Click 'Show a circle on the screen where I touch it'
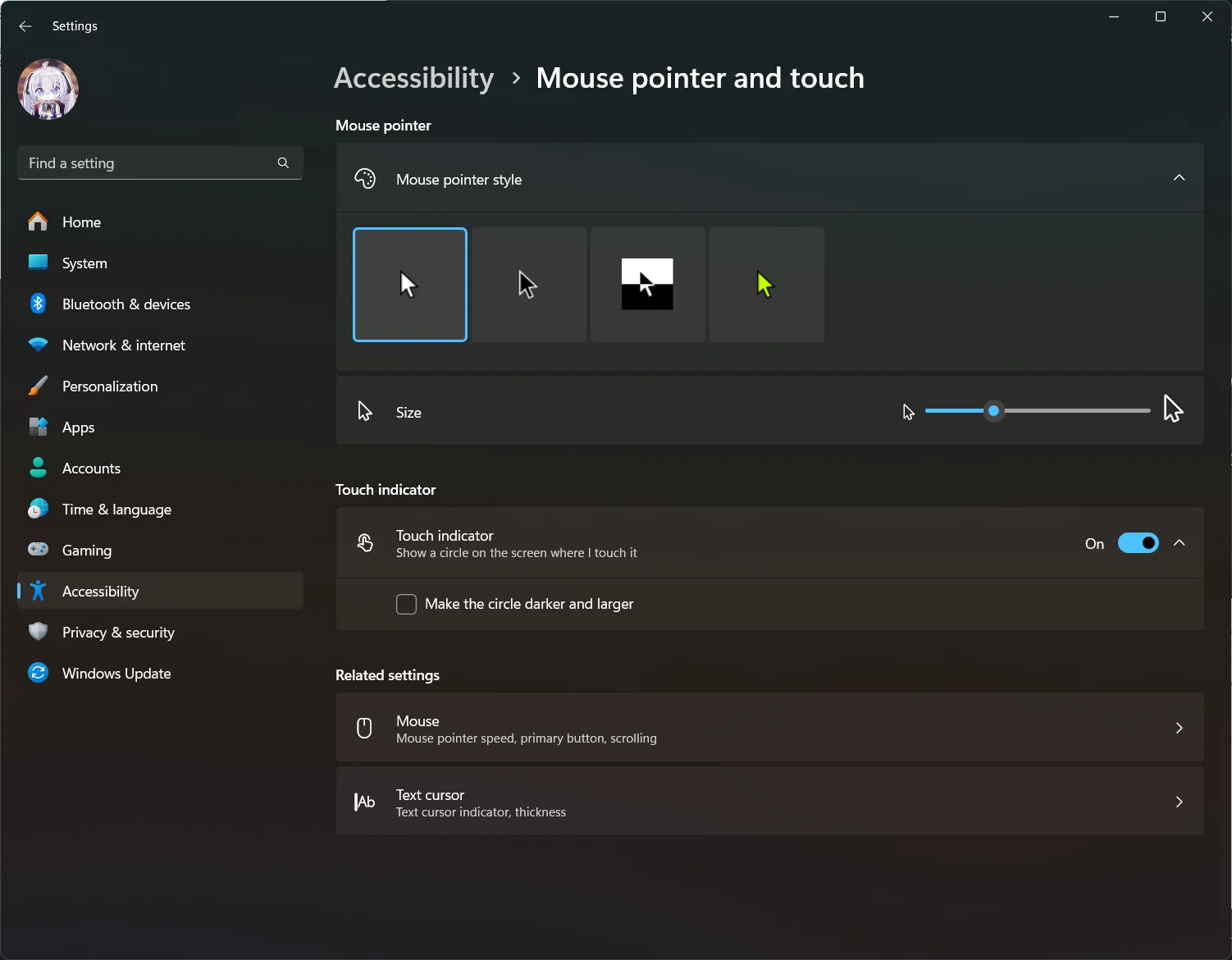Image resolution: width=1232 pixels, height=960 pixels. pos(517,553)
